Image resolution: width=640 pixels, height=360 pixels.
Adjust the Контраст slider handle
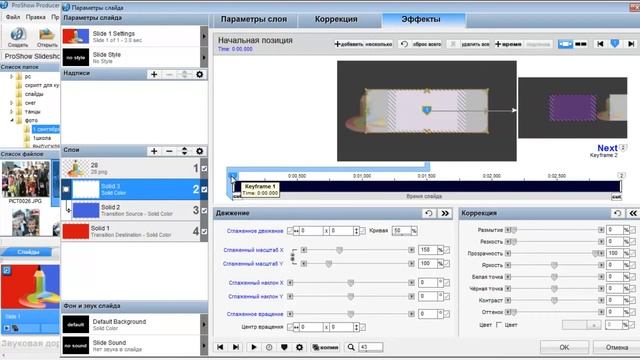point(554,300)
